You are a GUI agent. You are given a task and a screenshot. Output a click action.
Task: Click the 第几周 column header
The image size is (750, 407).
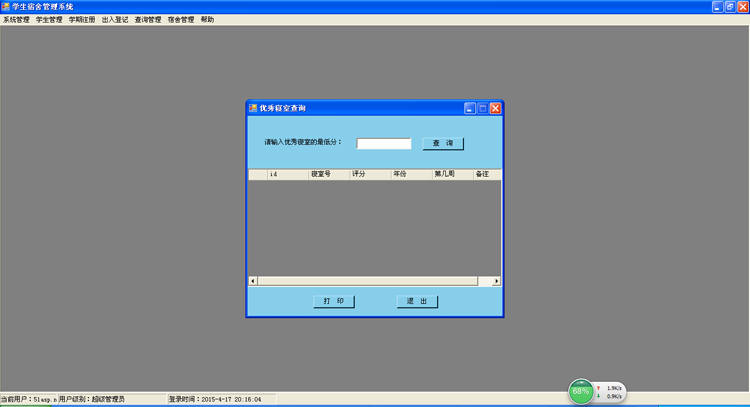(x=452, y=174)
